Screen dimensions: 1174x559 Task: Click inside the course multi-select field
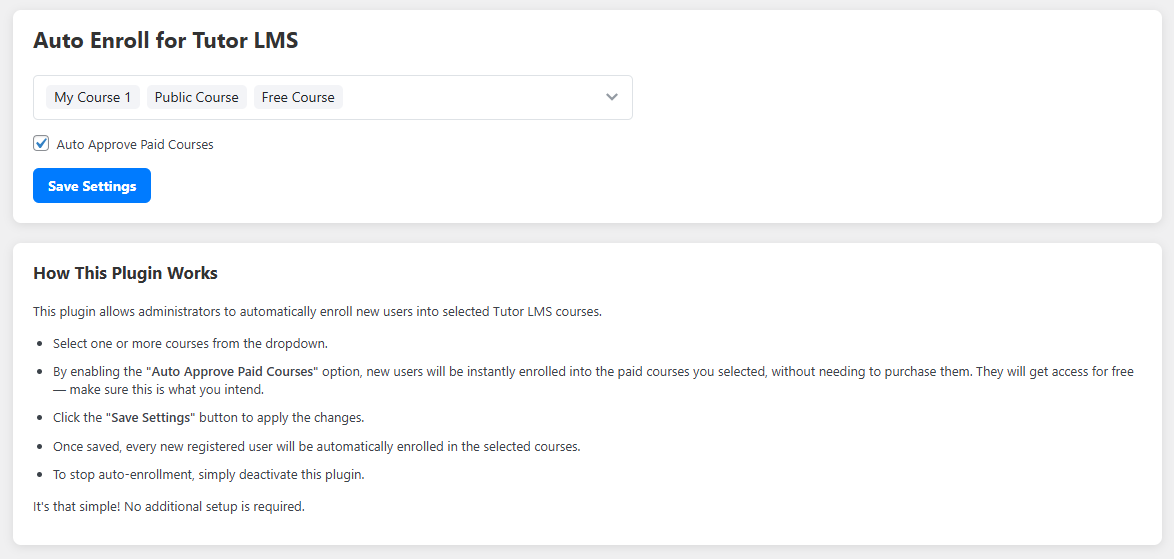tap(332, 97)
